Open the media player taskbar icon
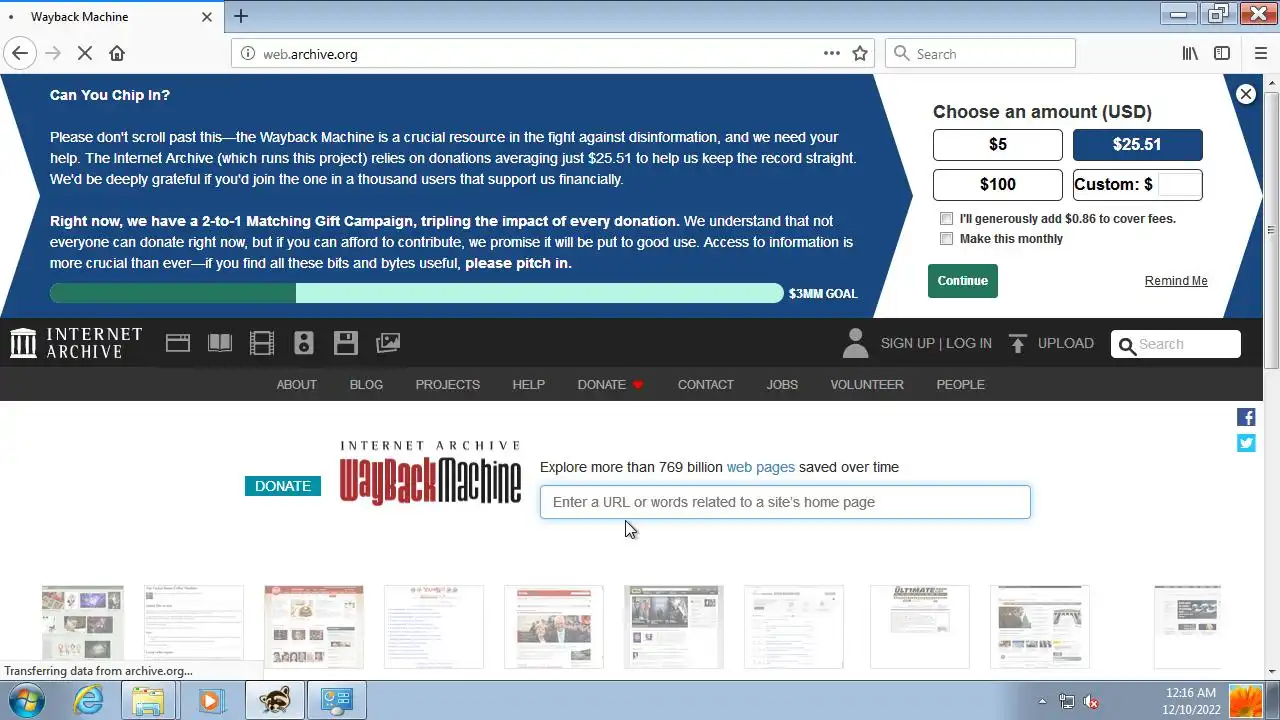The width and height of the screenshot is (1280, 720). (210, 701)
